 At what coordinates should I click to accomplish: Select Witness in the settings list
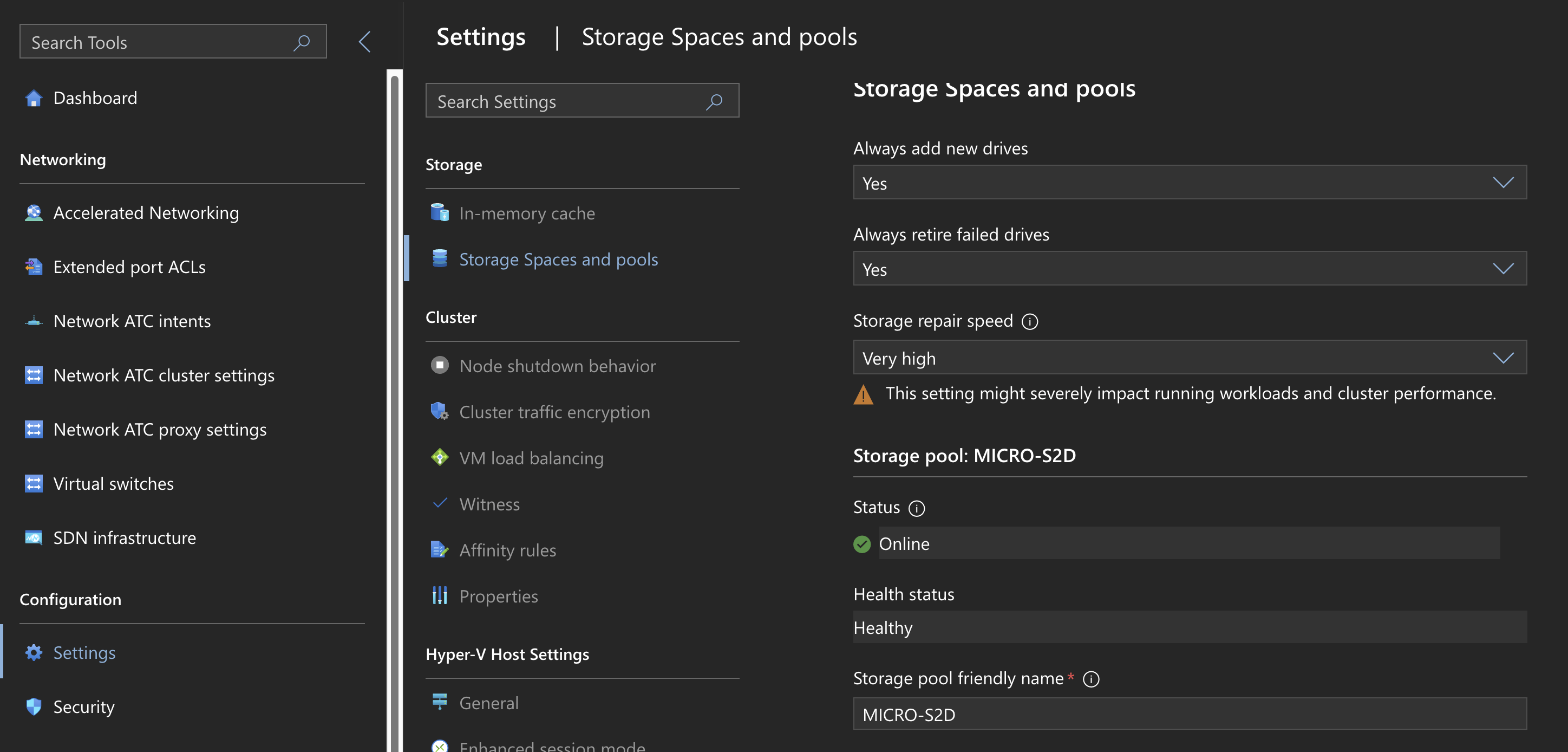click(x=489, y=503)
